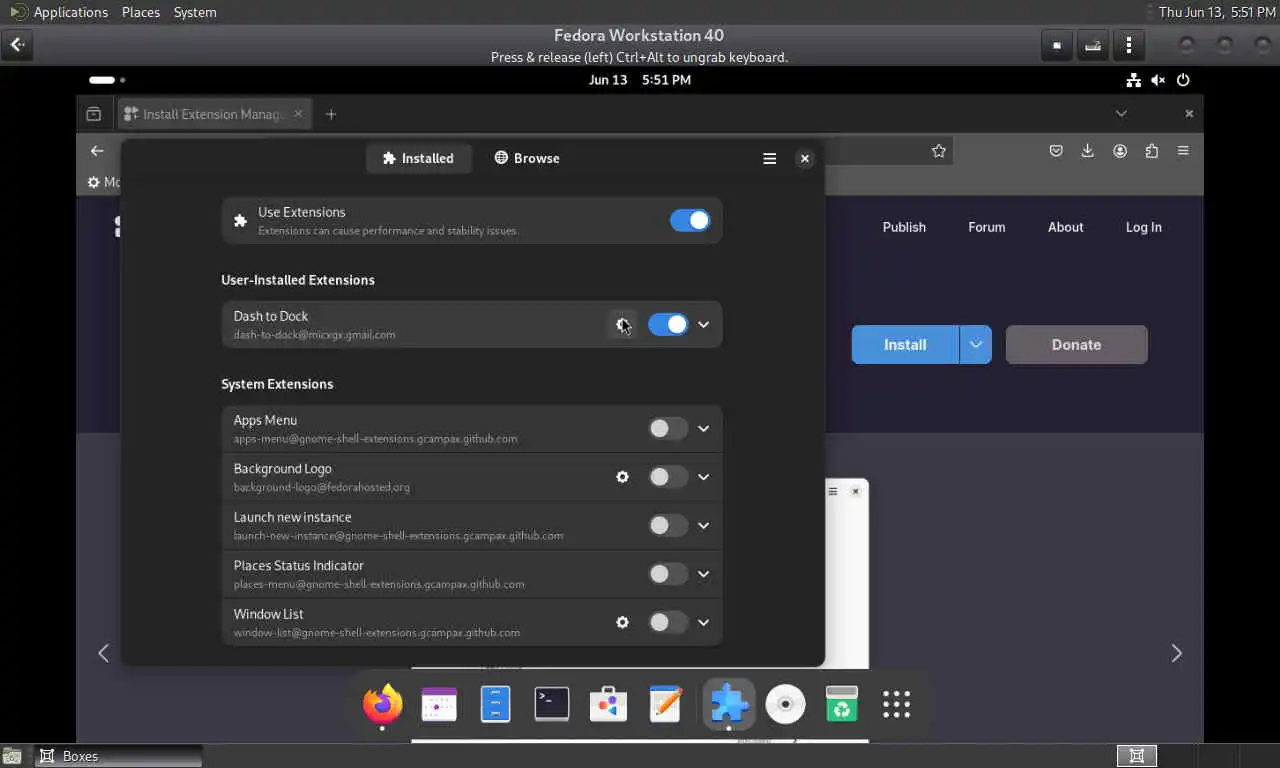Open the Trash icon in the dock

[842, 704]
